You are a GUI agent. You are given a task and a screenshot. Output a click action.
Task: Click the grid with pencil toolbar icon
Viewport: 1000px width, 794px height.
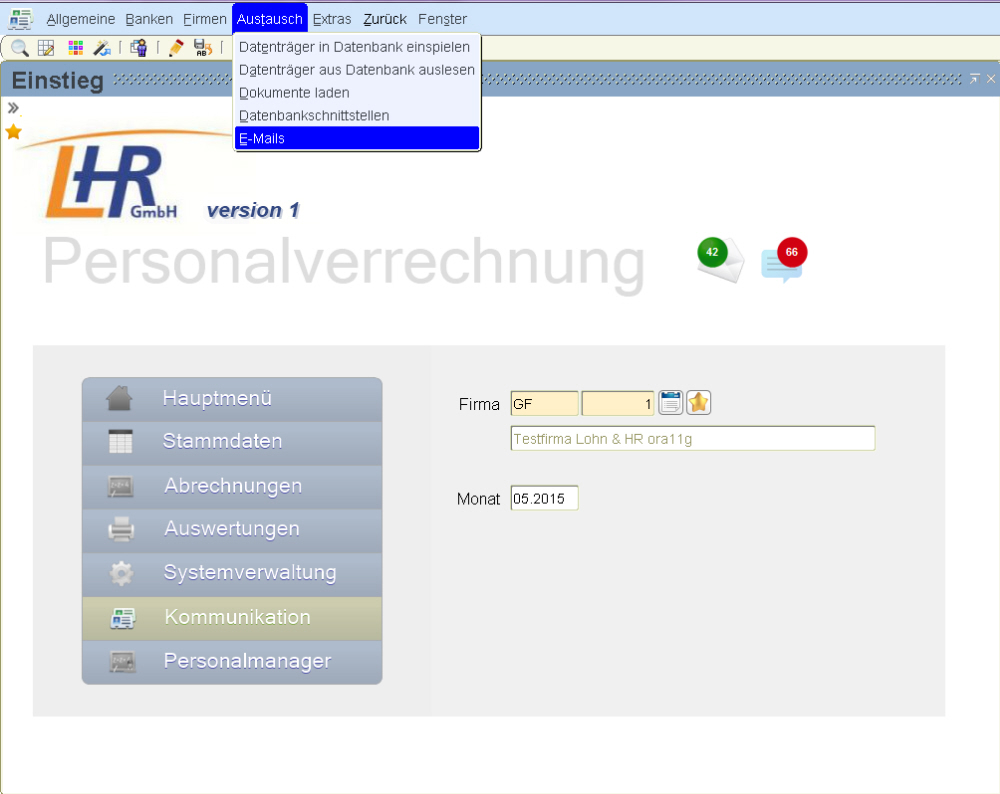(46, 48)
